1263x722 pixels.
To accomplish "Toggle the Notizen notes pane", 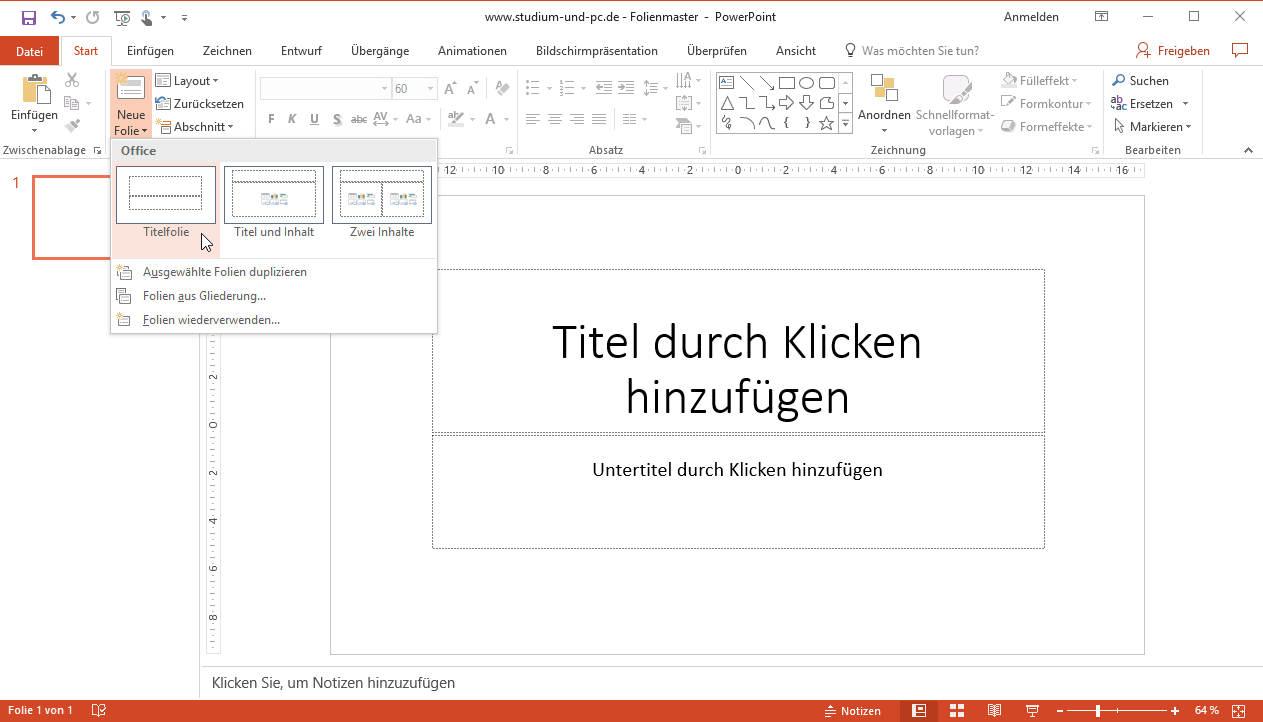I will (853, 711).
